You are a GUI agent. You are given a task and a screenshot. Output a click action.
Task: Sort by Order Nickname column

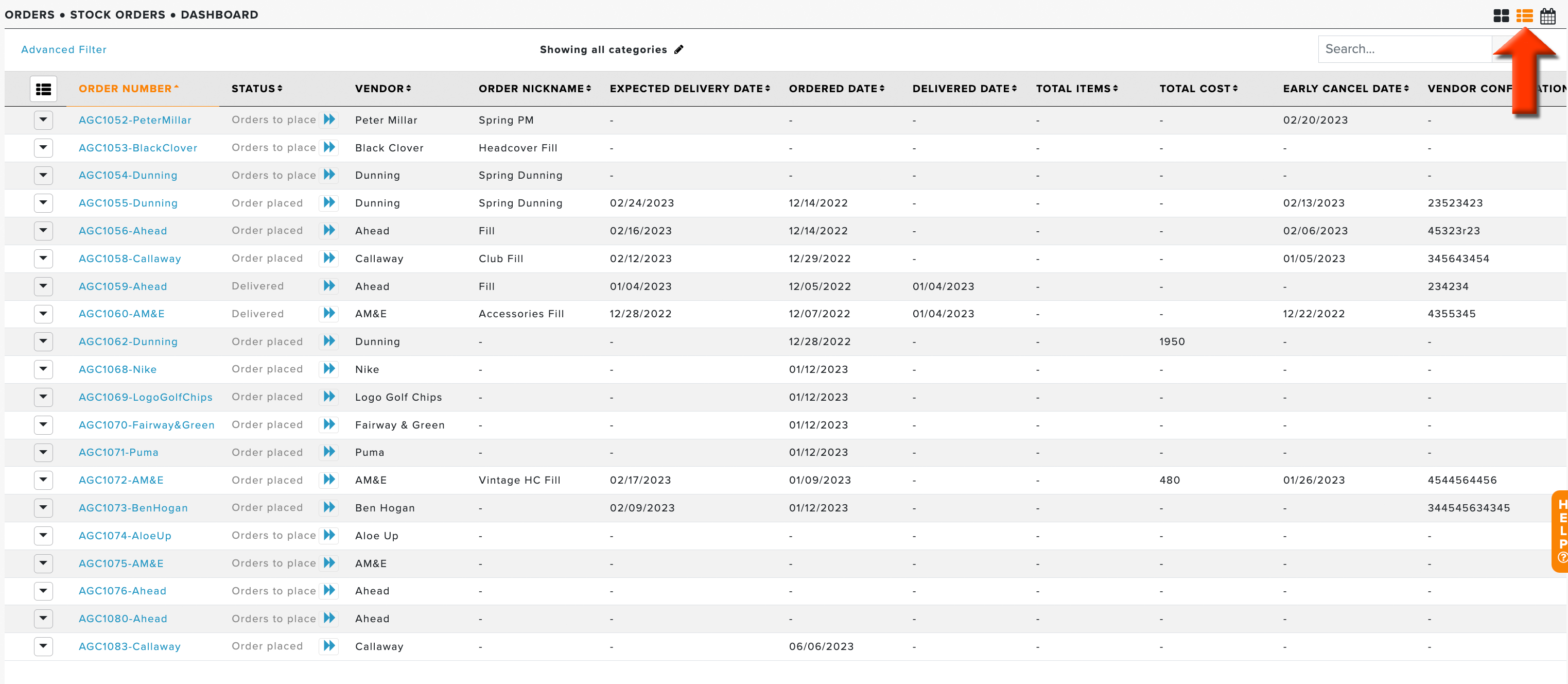coord(535,89)
